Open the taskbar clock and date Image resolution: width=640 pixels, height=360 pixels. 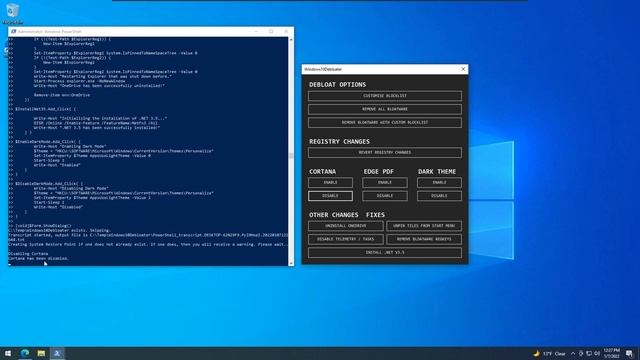point(611,353)
